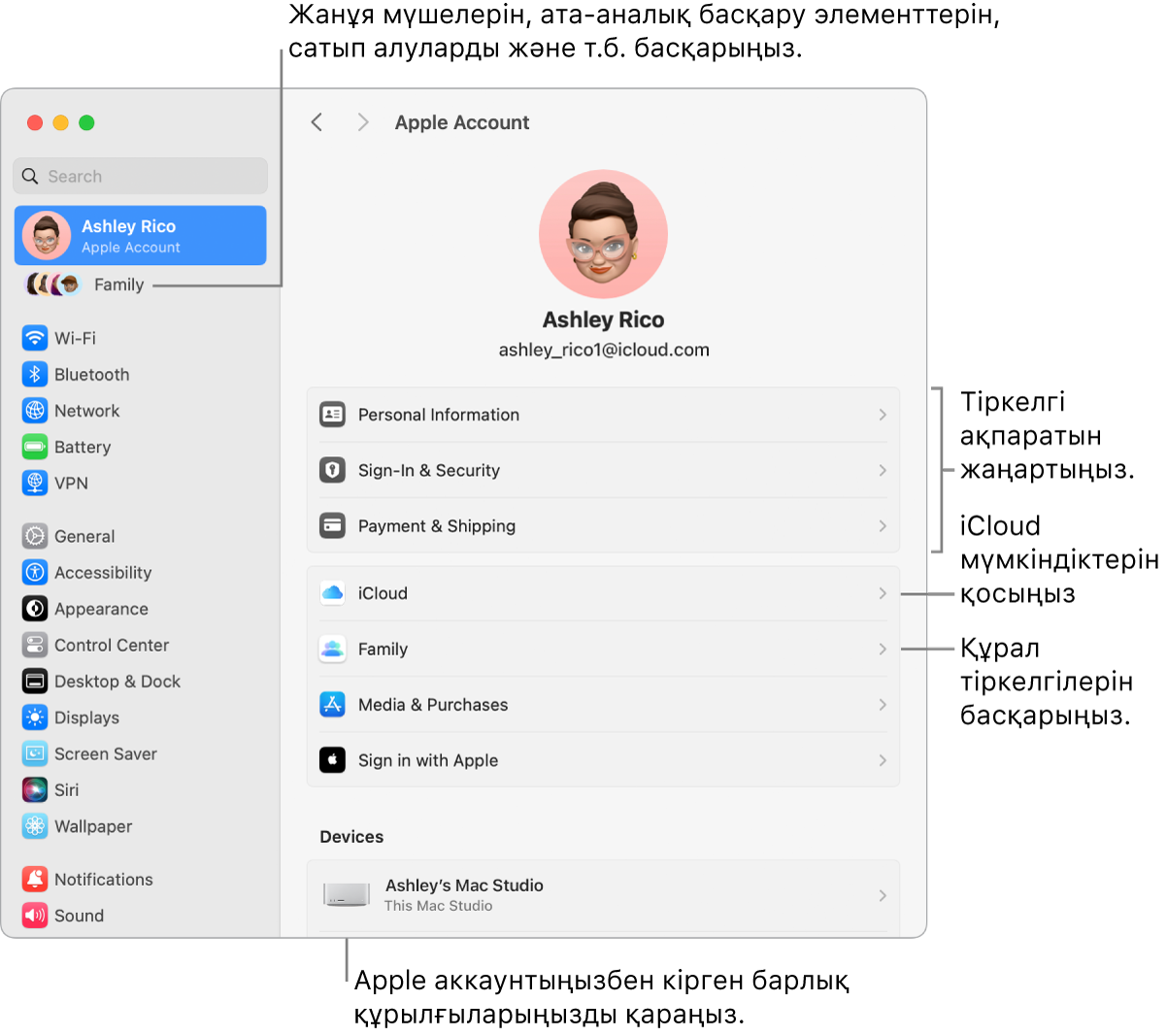
Task: Click the Appearance icon
Action: (35, 609)
